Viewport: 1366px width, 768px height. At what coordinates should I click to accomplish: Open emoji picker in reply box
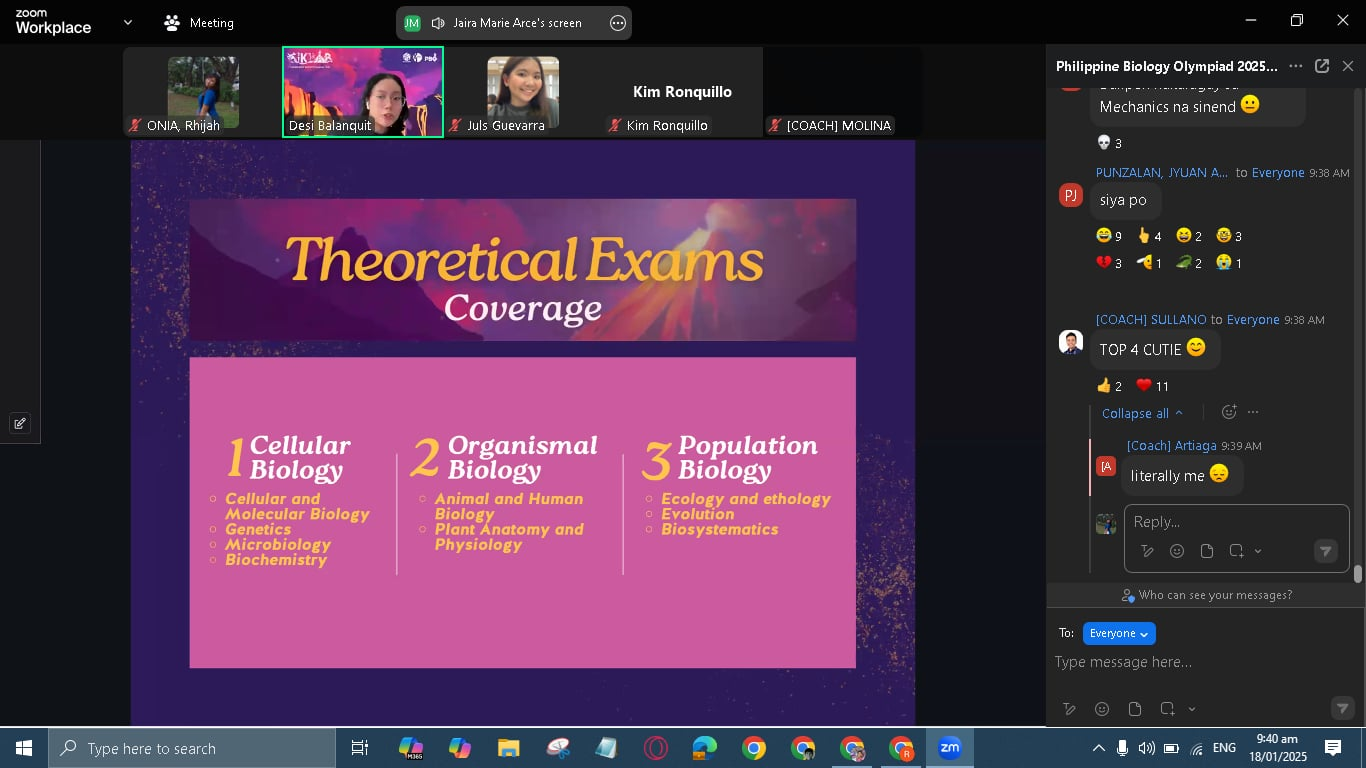pyautogui.click(x=1177, y=551)
